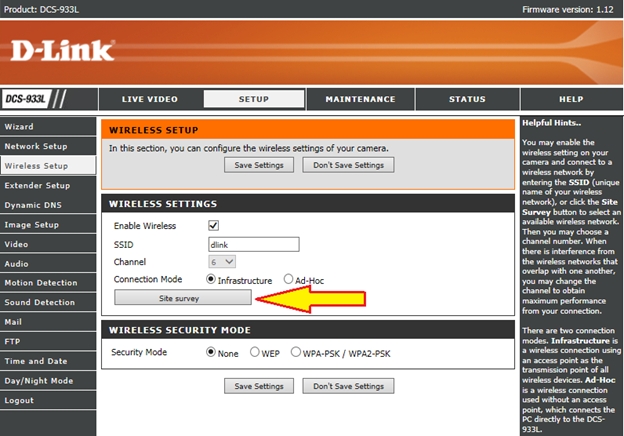624x436 pixels.
Task: Open the Live Video tab
Action: coord(149,99)
